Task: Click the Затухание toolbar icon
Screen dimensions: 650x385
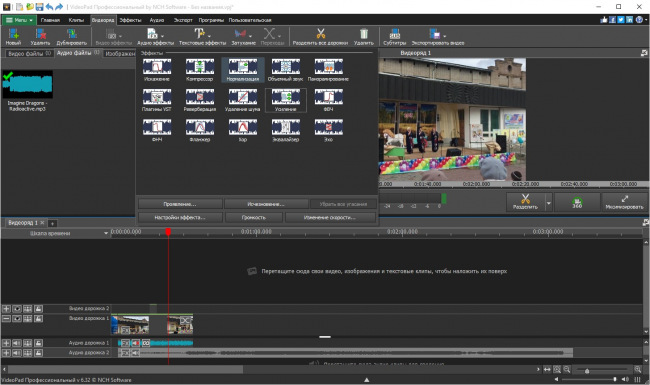Action: pyautogui.click(x=240, y=34)
